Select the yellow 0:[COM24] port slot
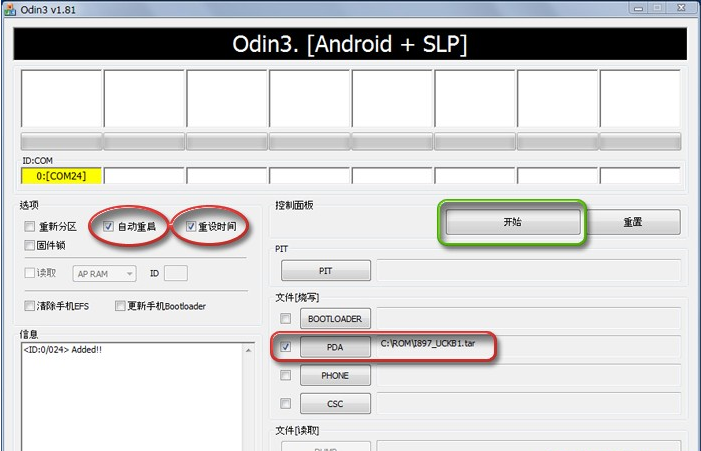Screen dimensions: 701x451 click(61, 176)
